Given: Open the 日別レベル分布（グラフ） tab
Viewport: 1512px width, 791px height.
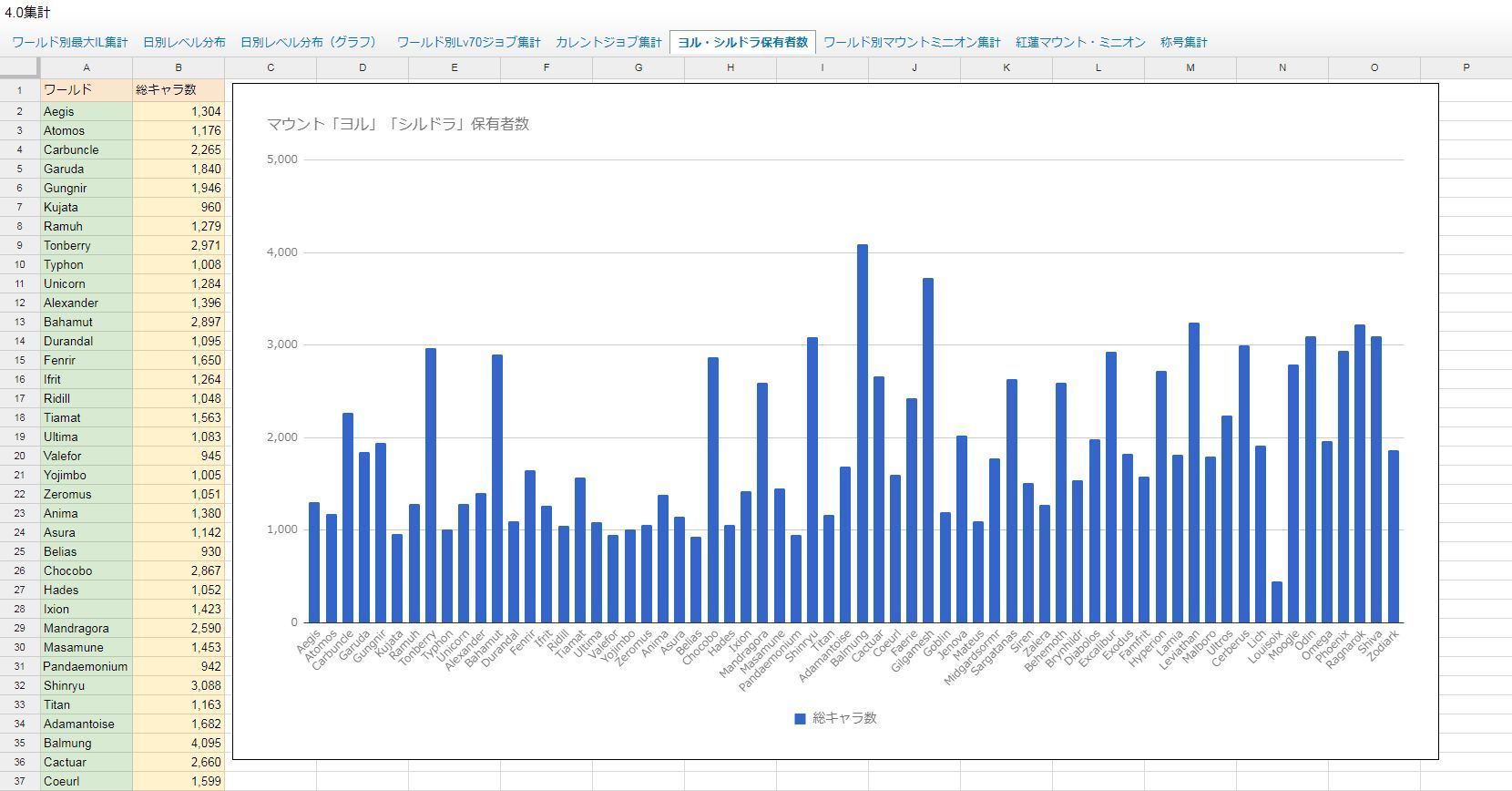Looking at the screenshot, I should point(311,42).
